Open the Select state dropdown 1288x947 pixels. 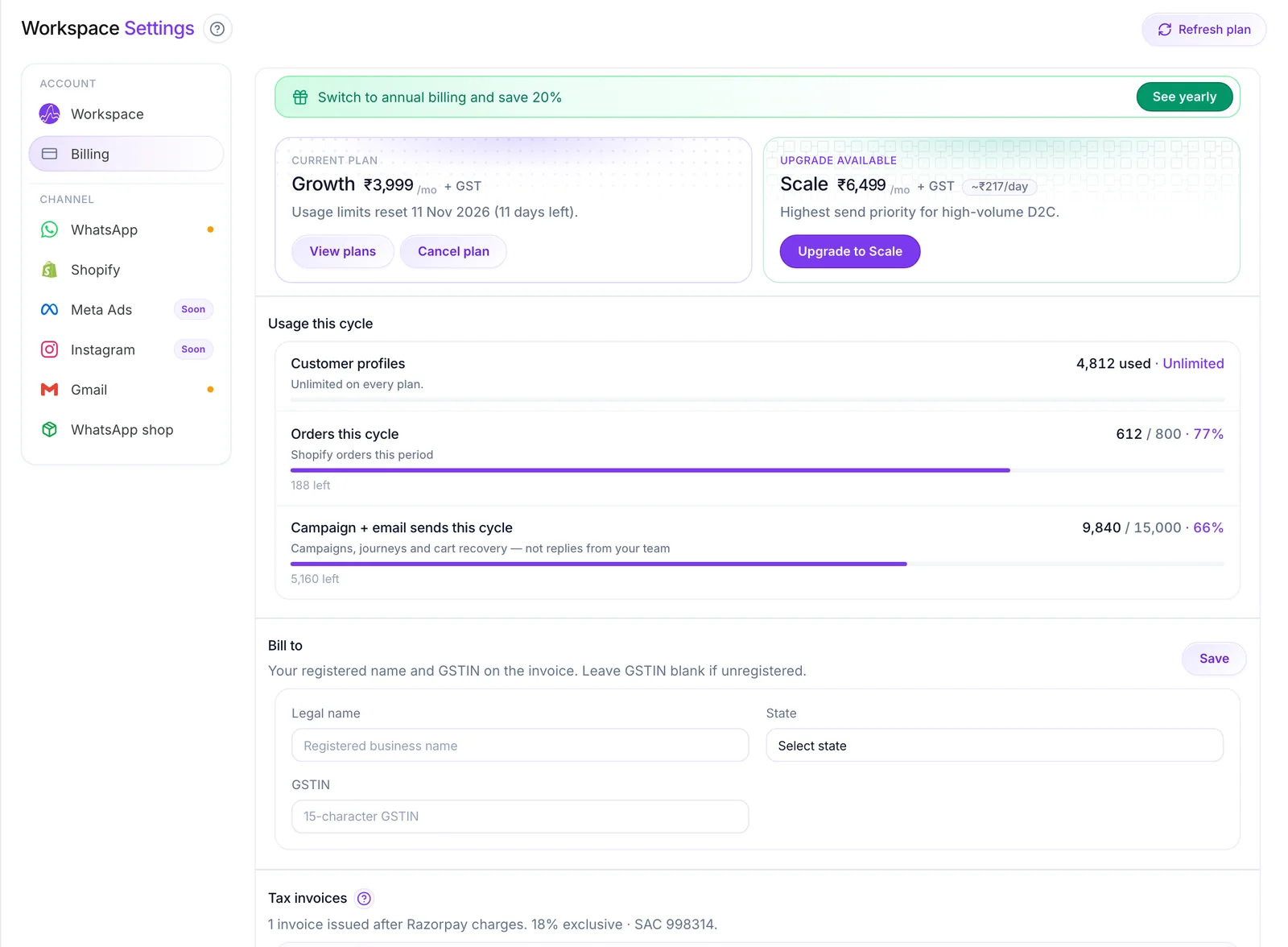tap(994, 746)
